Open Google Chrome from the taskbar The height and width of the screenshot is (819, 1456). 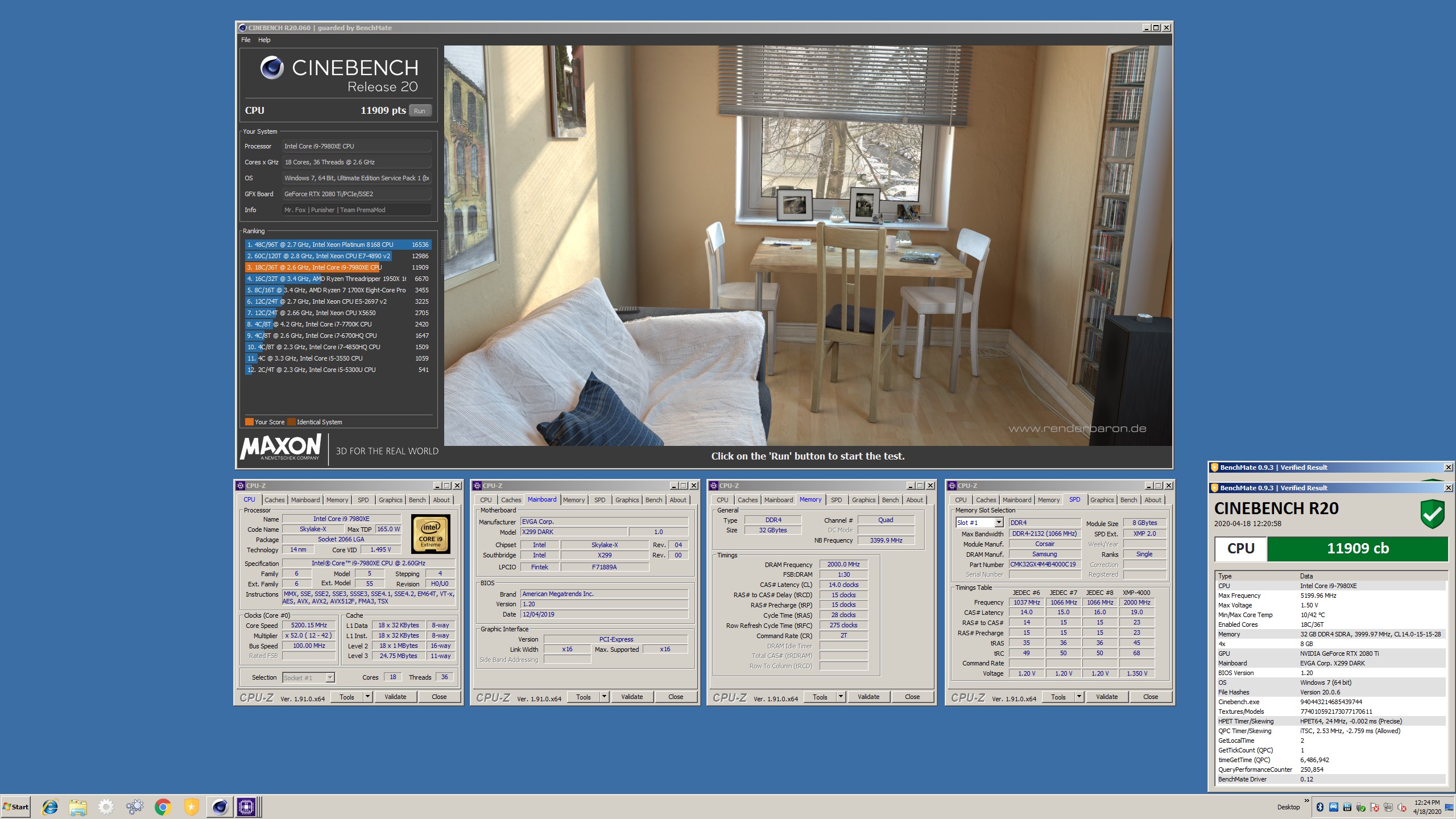(x=163, y=806)
